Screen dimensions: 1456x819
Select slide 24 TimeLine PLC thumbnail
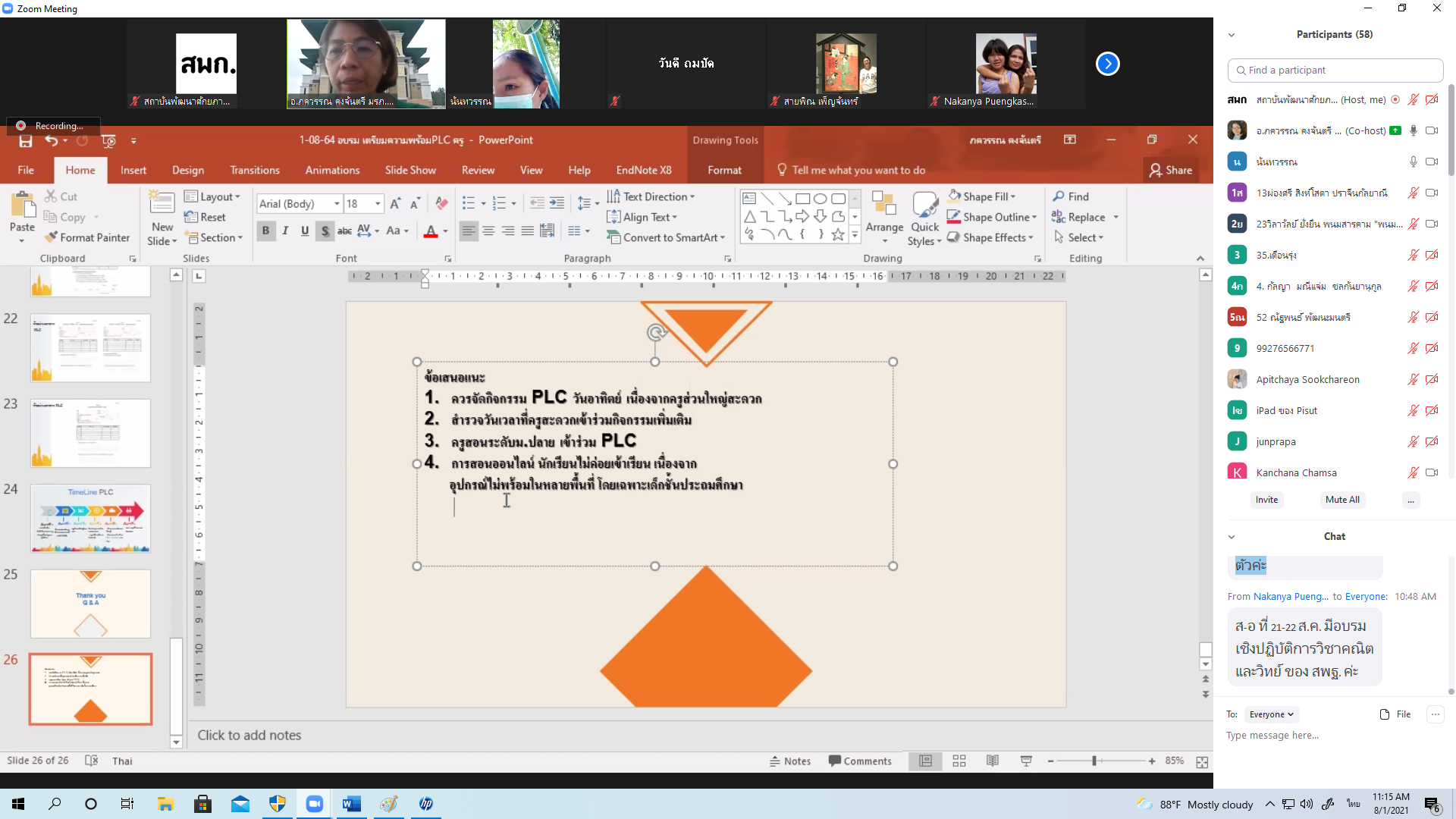coord(90,519)
